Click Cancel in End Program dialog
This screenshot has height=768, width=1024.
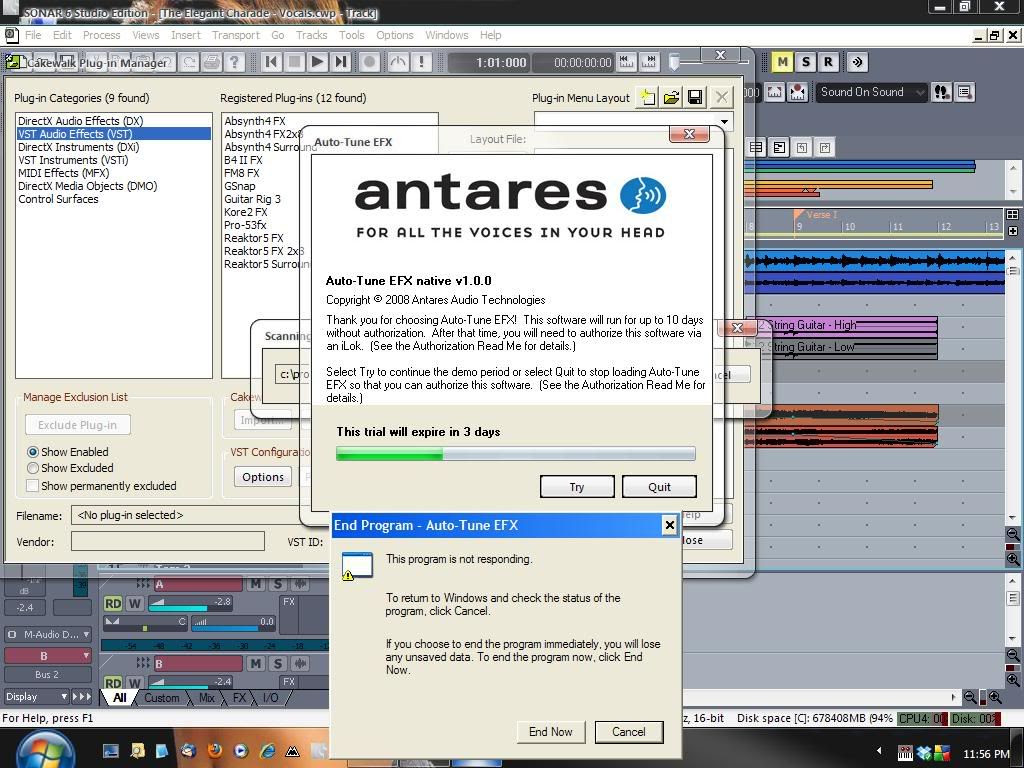tap(629, 732)
